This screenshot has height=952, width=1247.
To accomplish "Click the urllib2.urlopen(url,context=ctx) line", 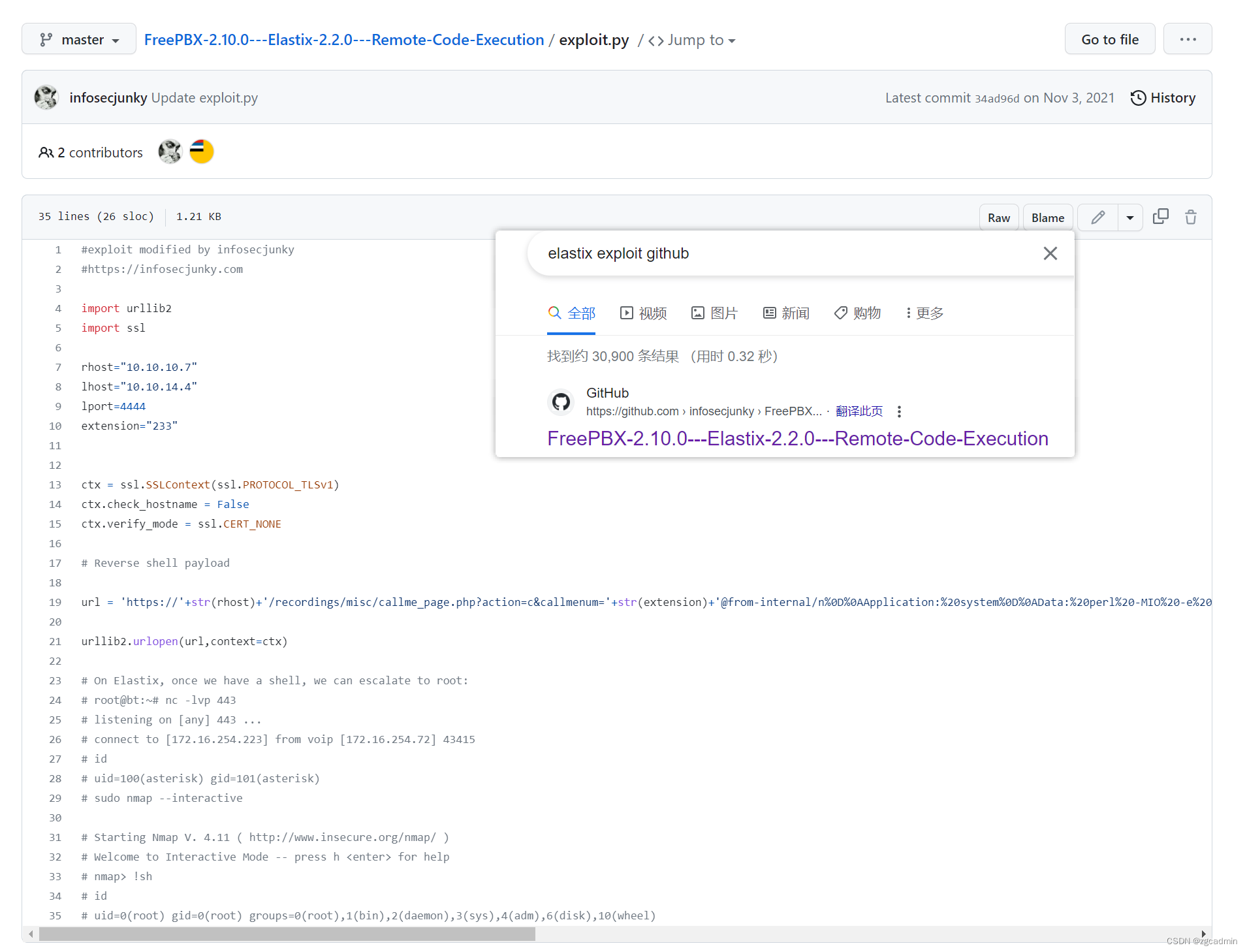I will 184,641.
